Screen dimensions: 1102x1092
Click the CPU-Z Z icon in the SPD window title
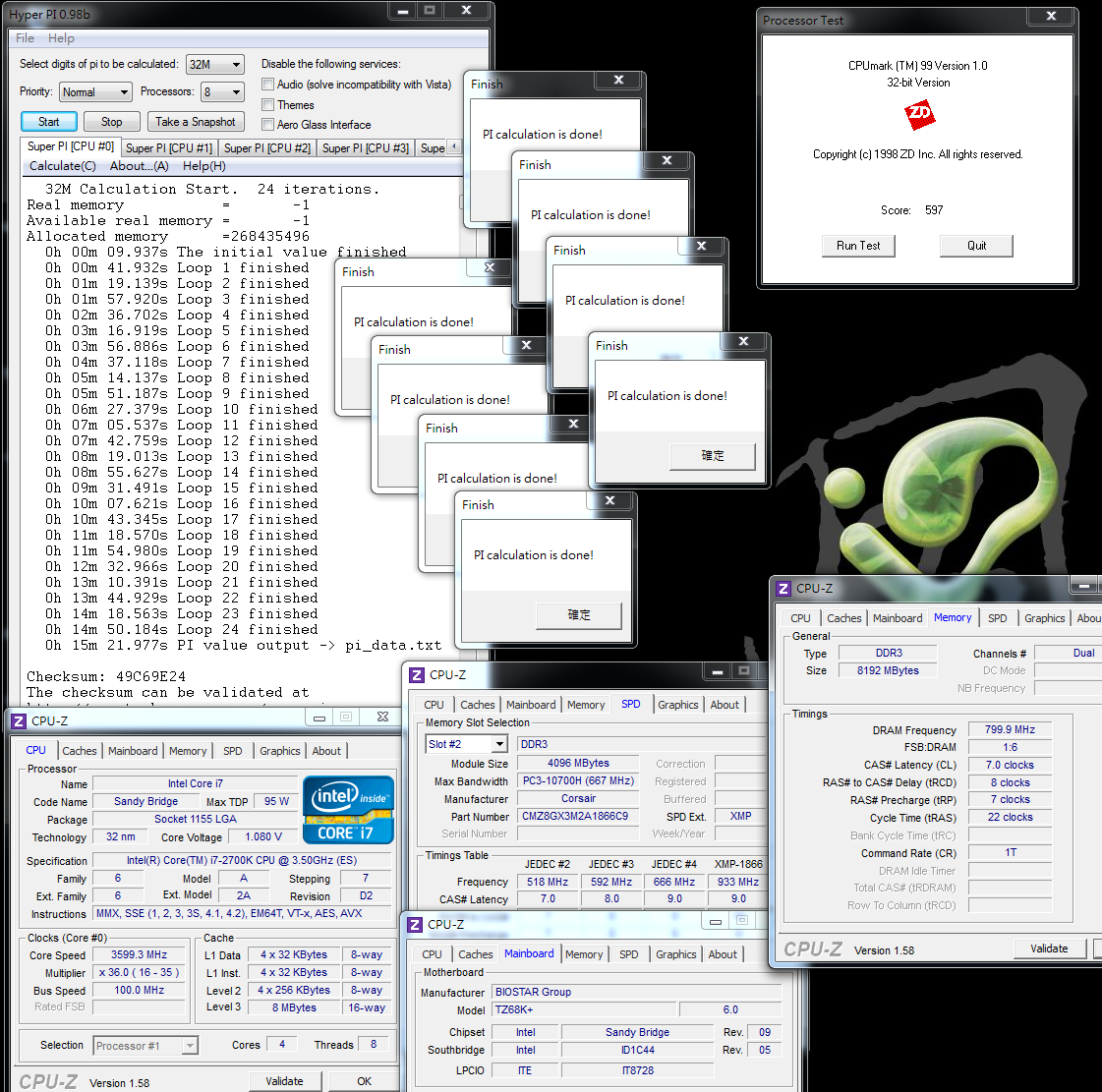click(x=416, y=675)
